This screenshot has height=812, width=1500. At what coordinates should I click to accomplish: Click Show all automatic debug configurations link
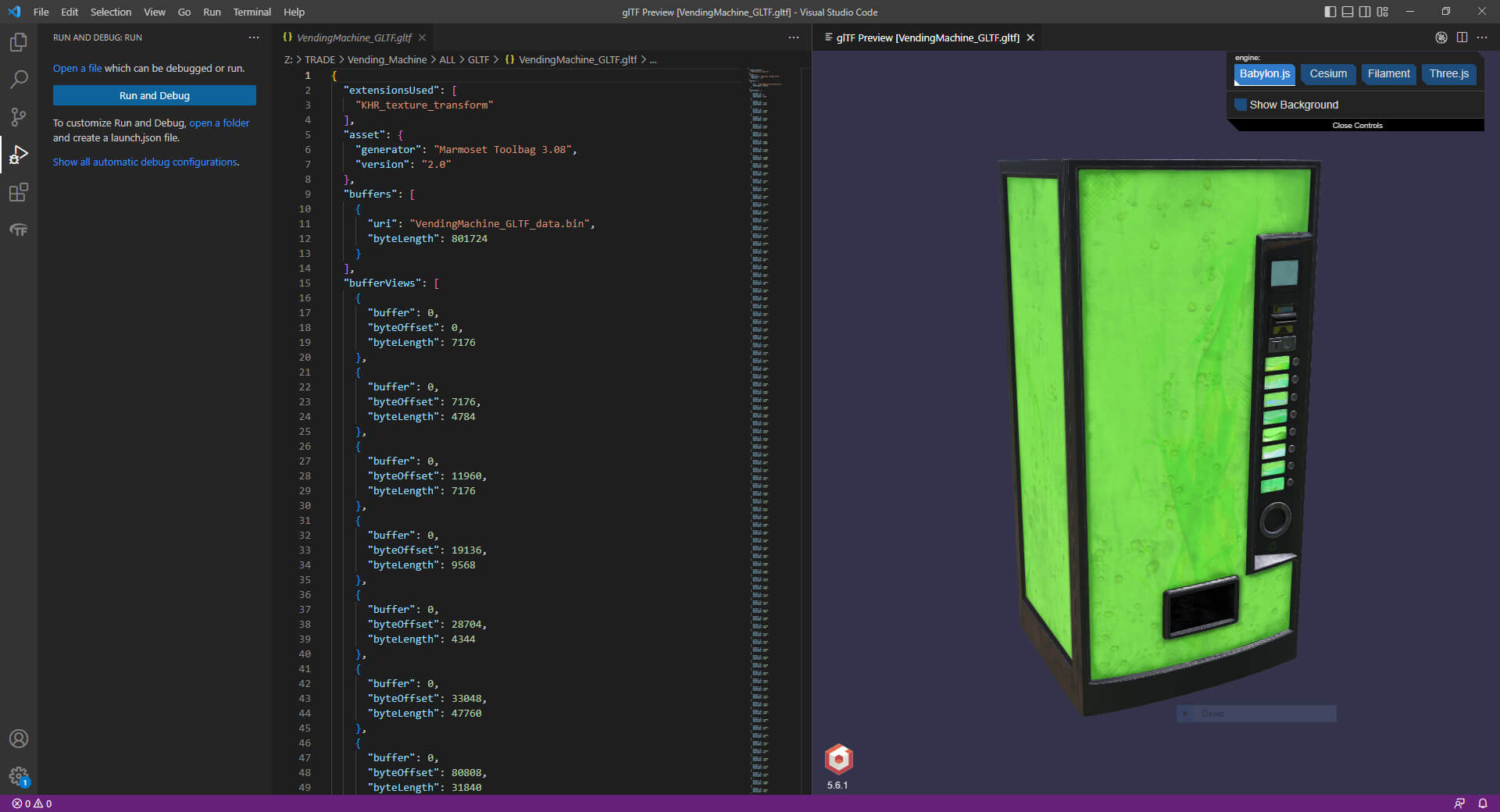click(146, 162)
